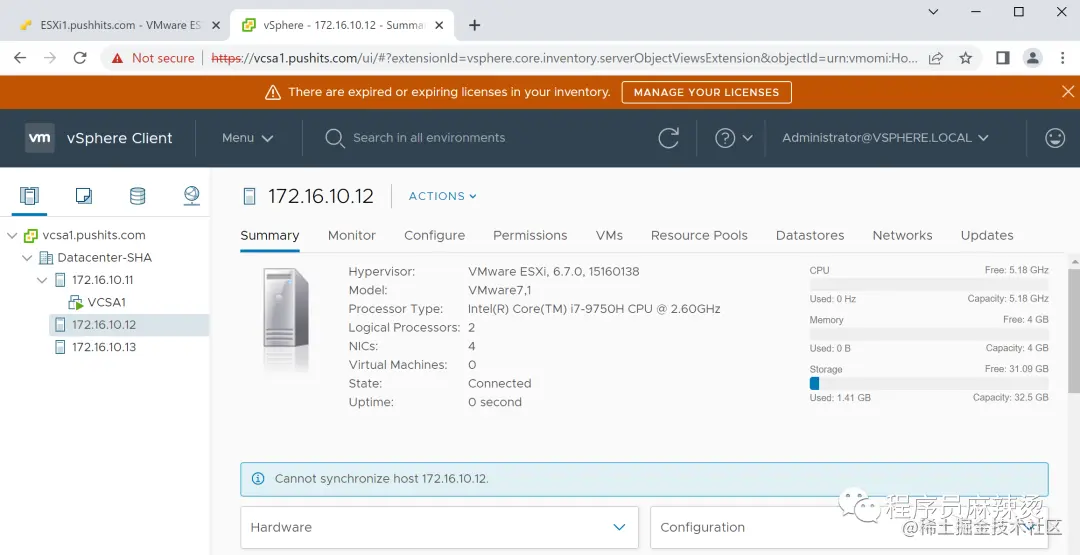Screen dimensions: 1080x555
Task: Click the MANAGE YOUR LICENSES button
Action: [706, 92]
